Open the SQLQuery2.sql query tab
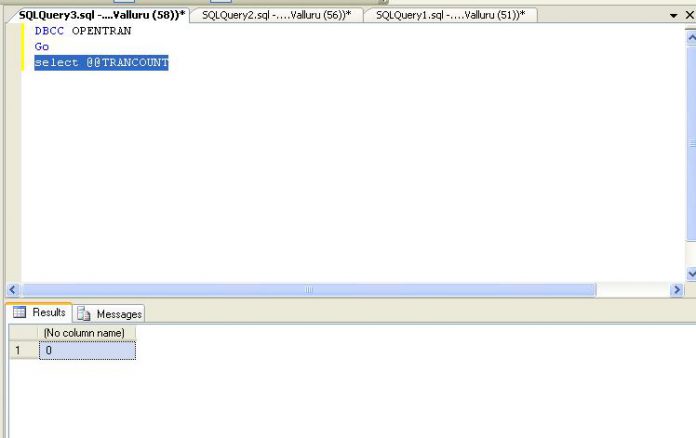Screen dimensions: 696x438 [275, 15]
